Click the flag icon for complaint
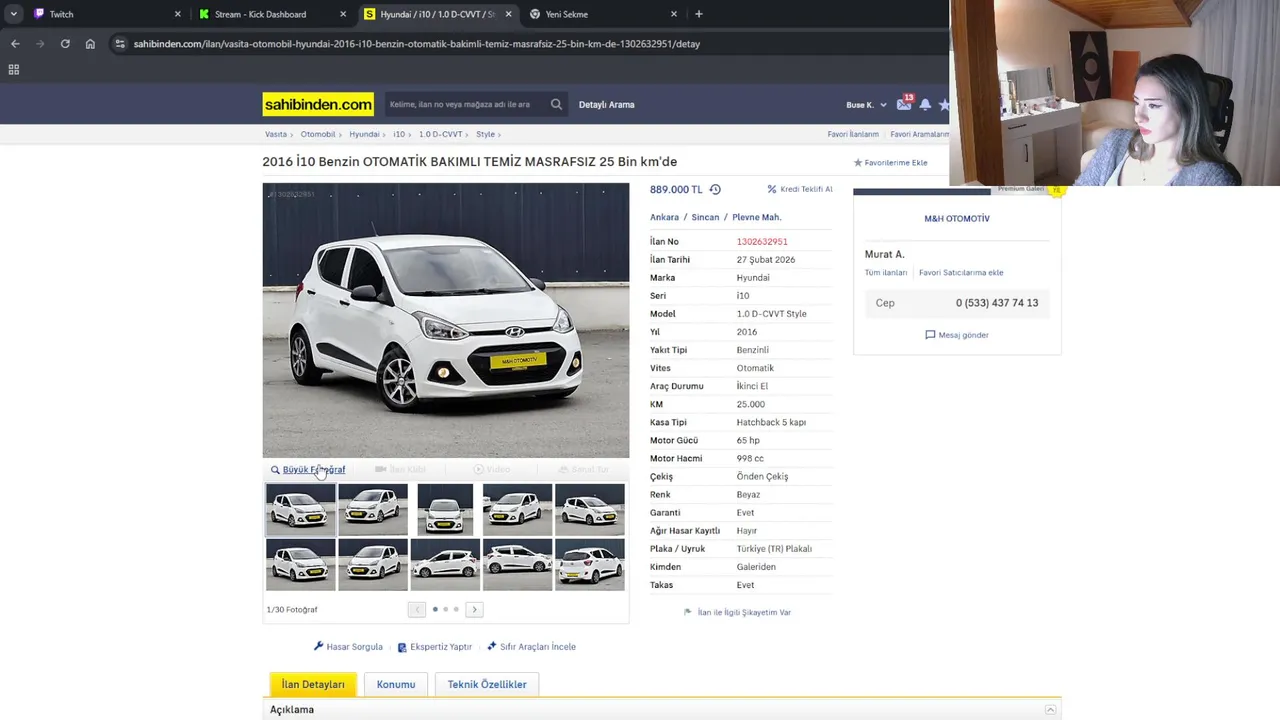The image size is (1280, 720). 688,612
